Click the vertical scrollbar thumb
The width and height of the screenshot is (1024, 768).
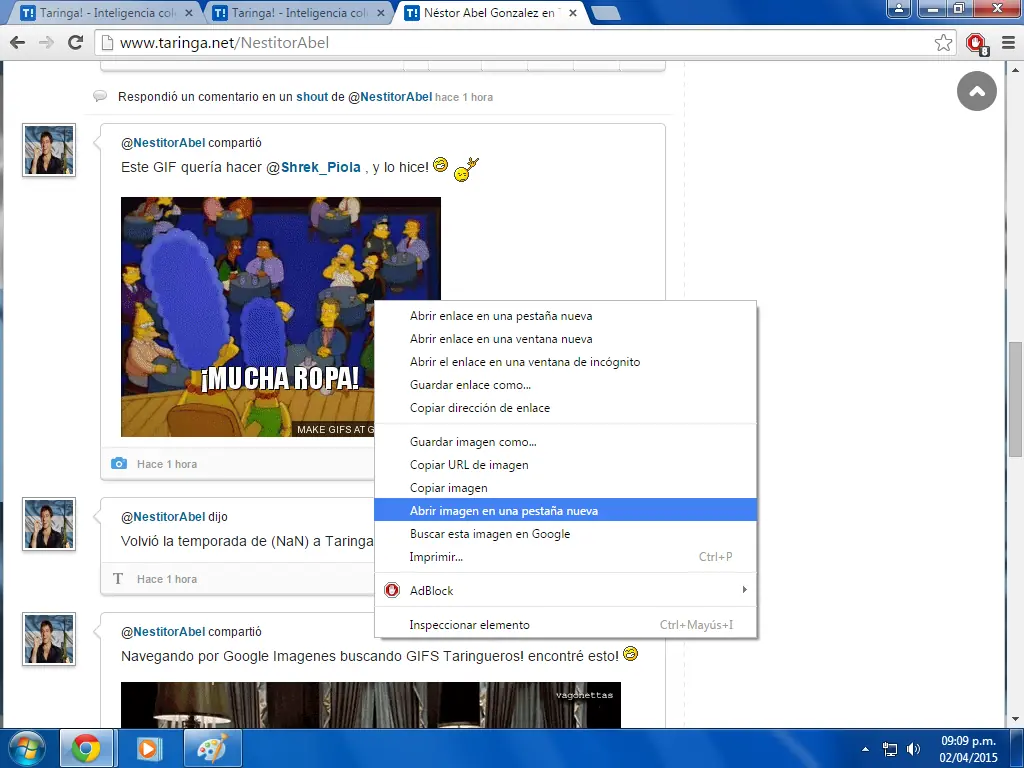1015,399
